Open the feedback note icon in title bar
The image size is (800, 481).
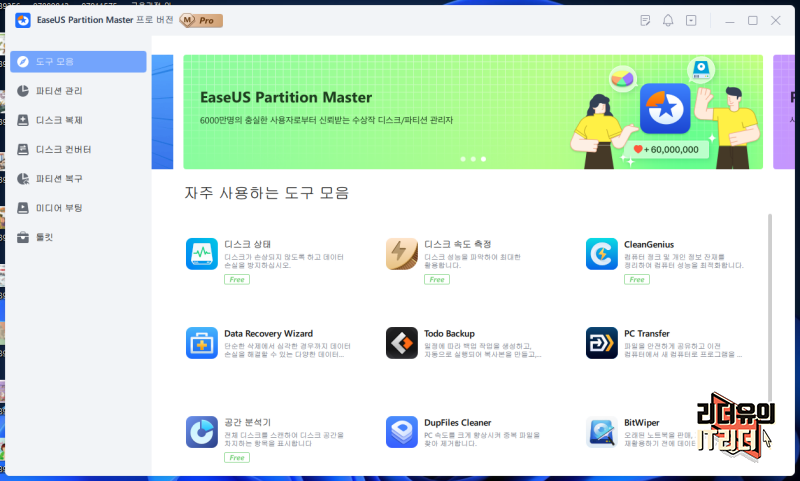coord(645,20)
